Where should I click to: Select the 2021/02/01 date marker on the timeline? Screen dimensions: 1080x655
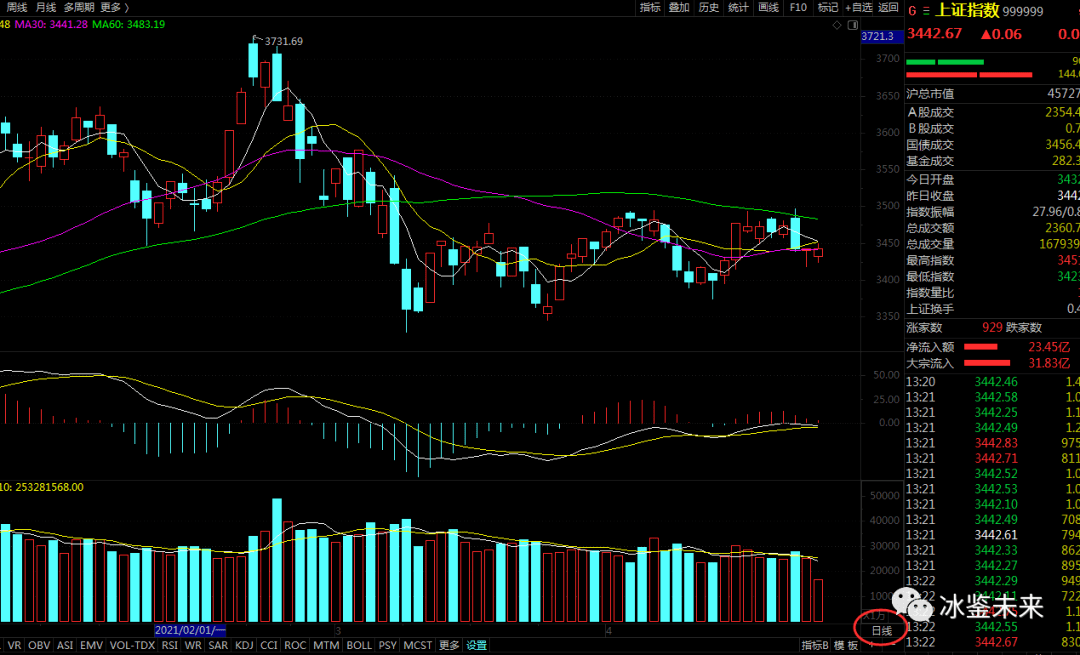coord(190,631)
